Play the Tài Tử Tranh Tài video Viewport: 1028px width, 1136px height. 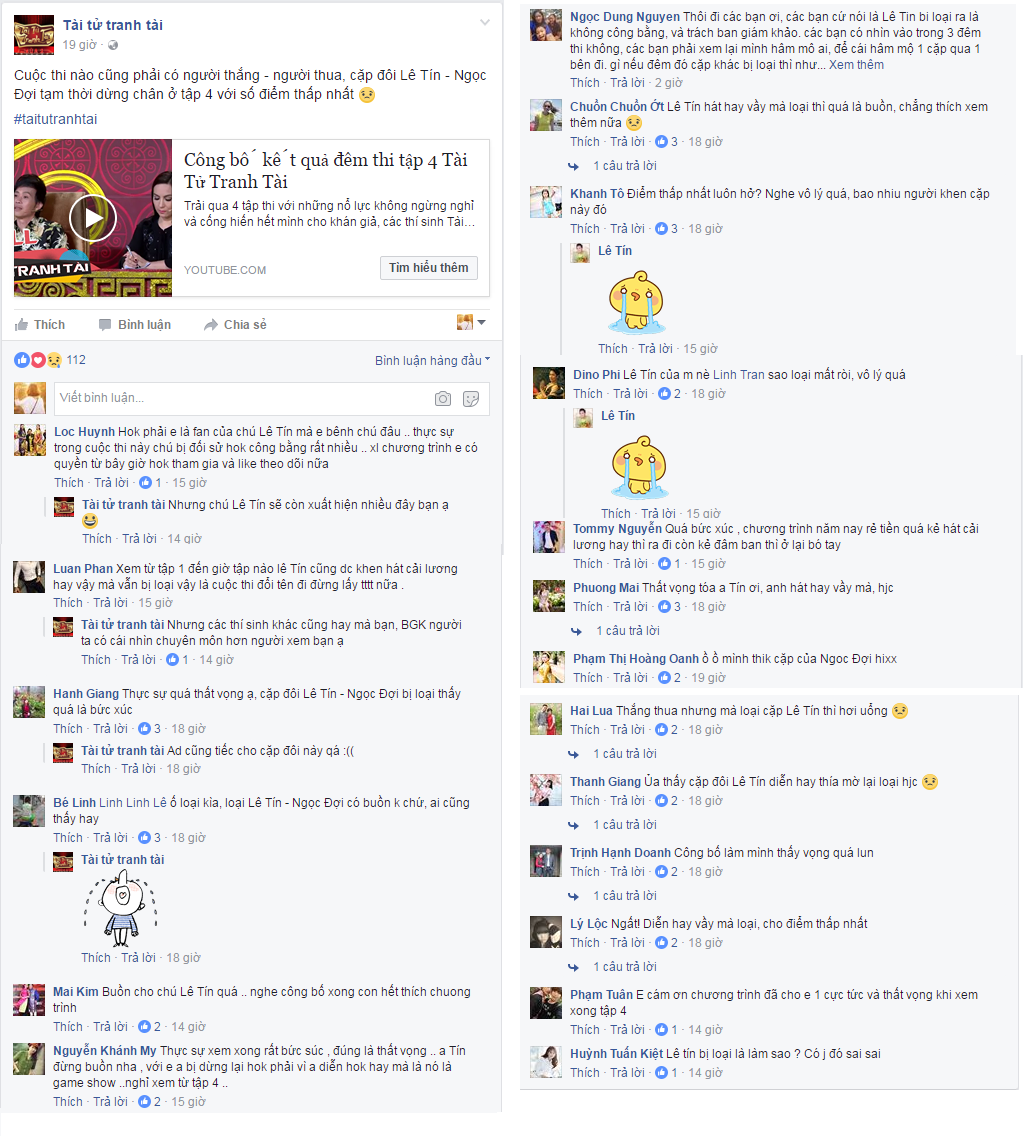pyautogui.click(x=93, y=217)
